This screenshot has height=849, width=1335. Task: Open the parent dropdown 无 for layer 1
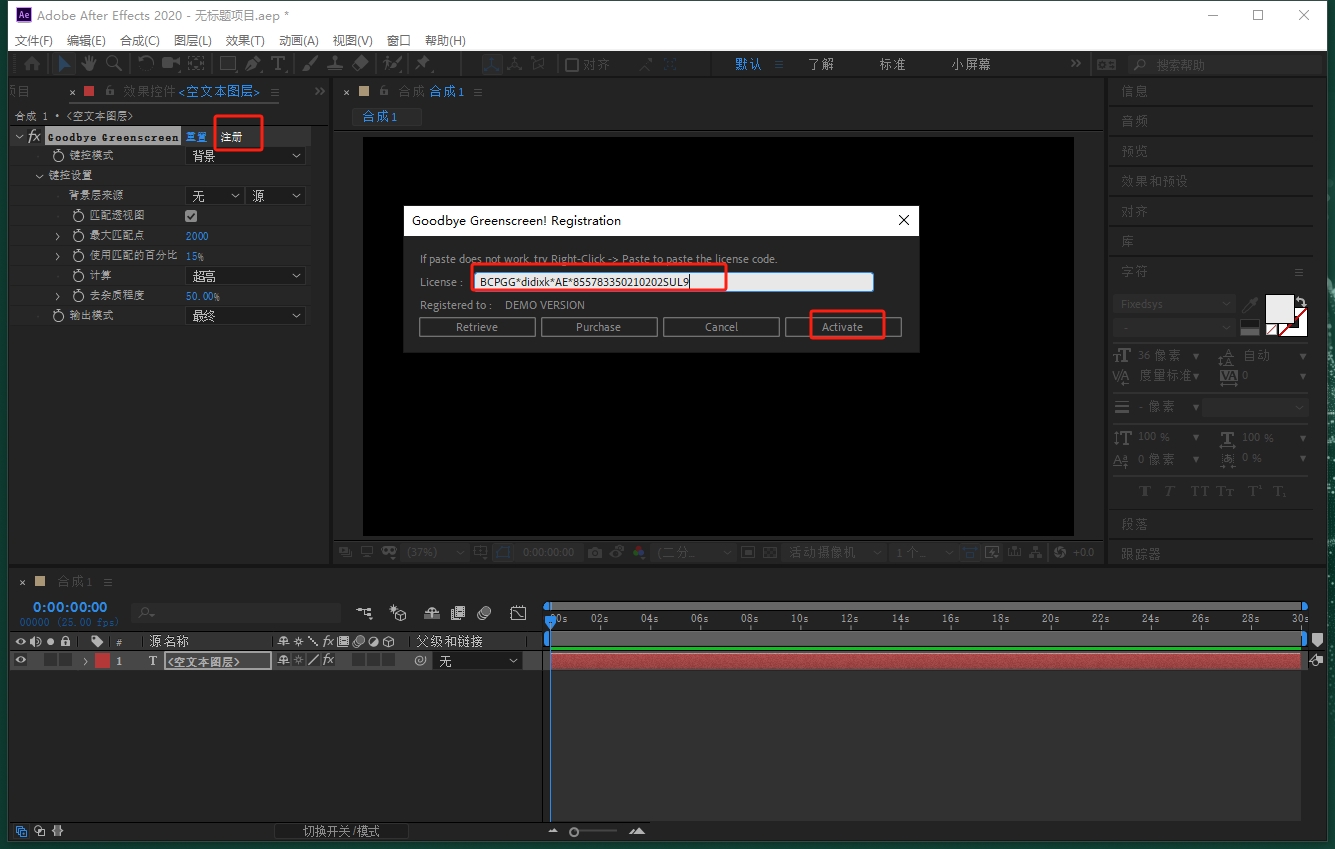pos(478,661)
